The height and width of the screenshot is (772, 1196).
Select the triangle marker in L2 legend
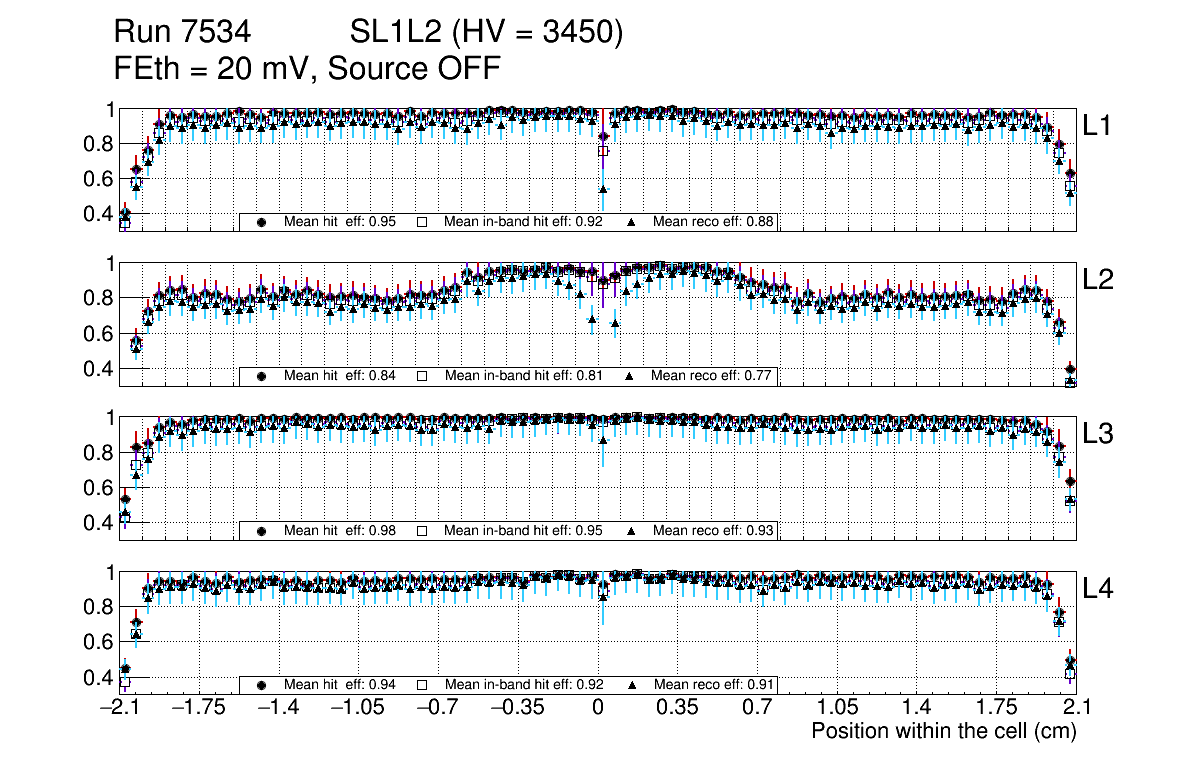631,376
